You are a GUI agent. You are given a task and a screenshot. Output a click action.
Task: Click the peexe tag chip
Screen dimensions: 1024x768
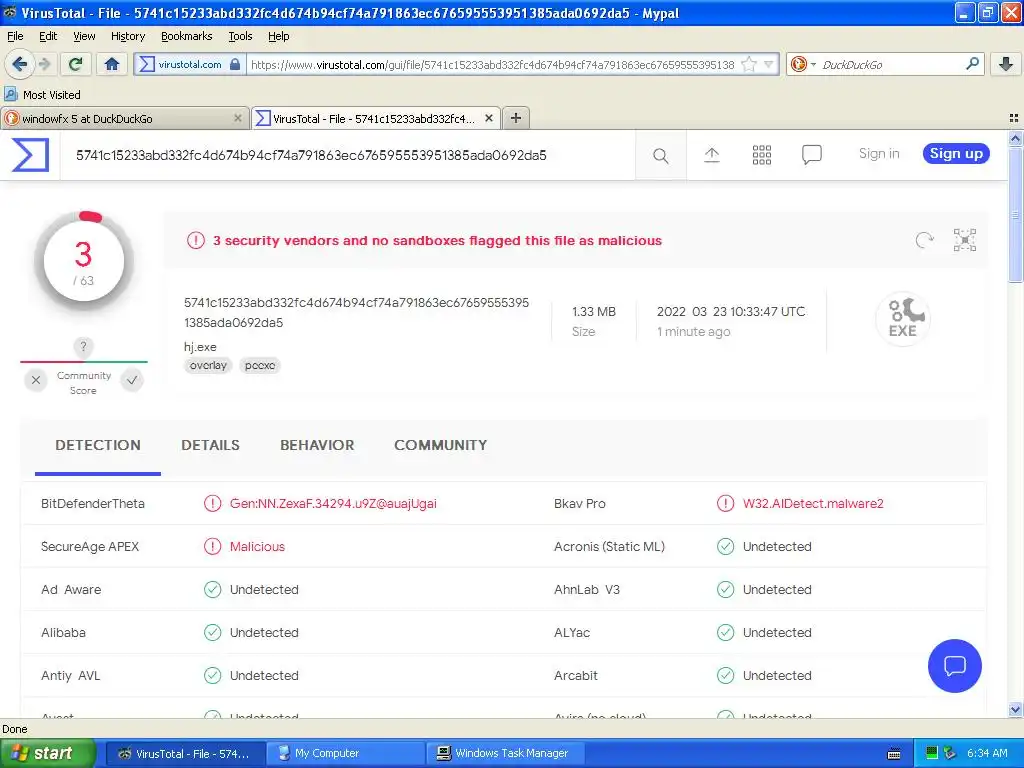point(260,366)
